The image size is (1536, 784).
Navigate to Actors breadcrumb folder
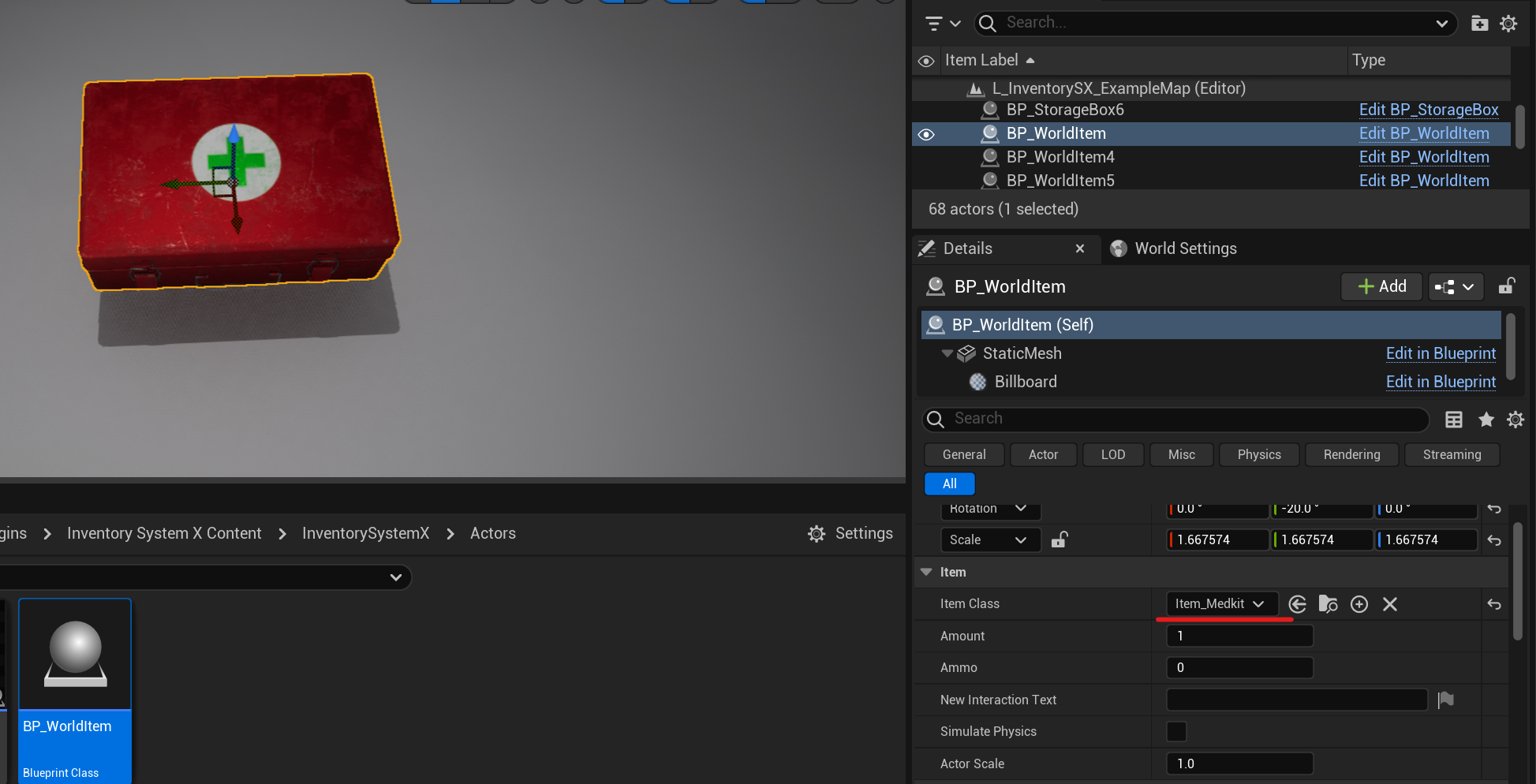point(492,534)
